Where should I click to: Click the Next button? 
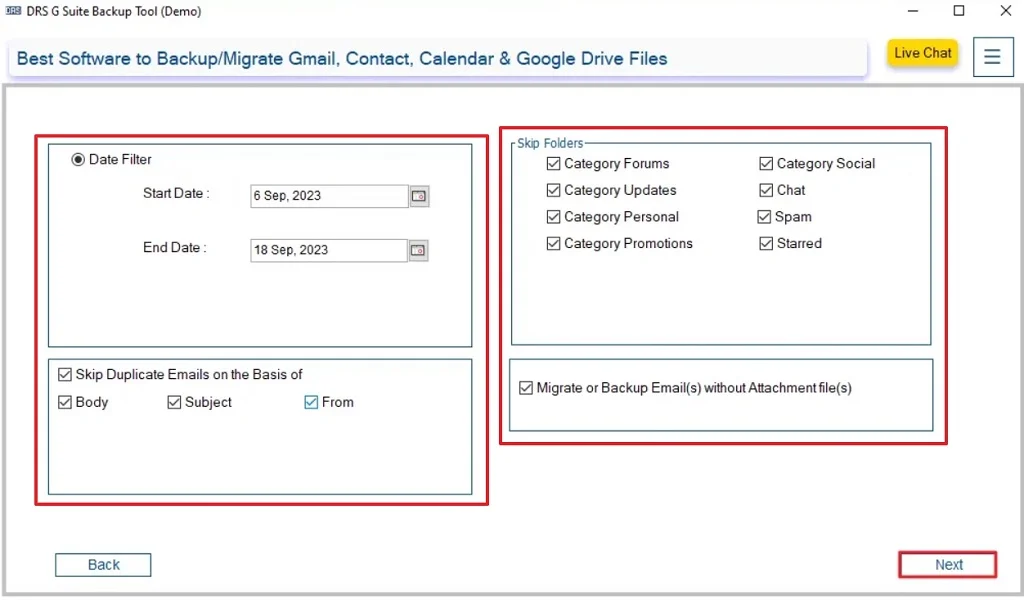946,564
